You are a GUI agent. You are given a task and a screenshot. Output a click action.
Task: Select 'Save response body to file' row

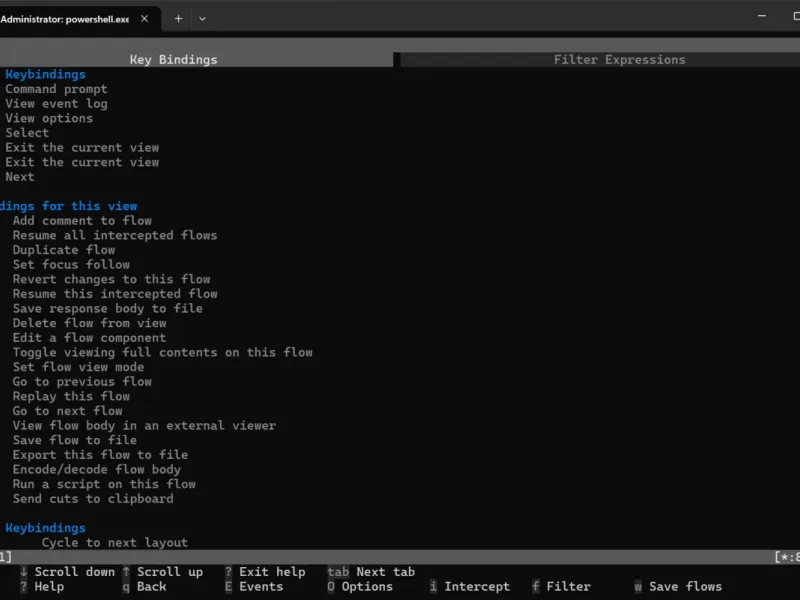108,309
